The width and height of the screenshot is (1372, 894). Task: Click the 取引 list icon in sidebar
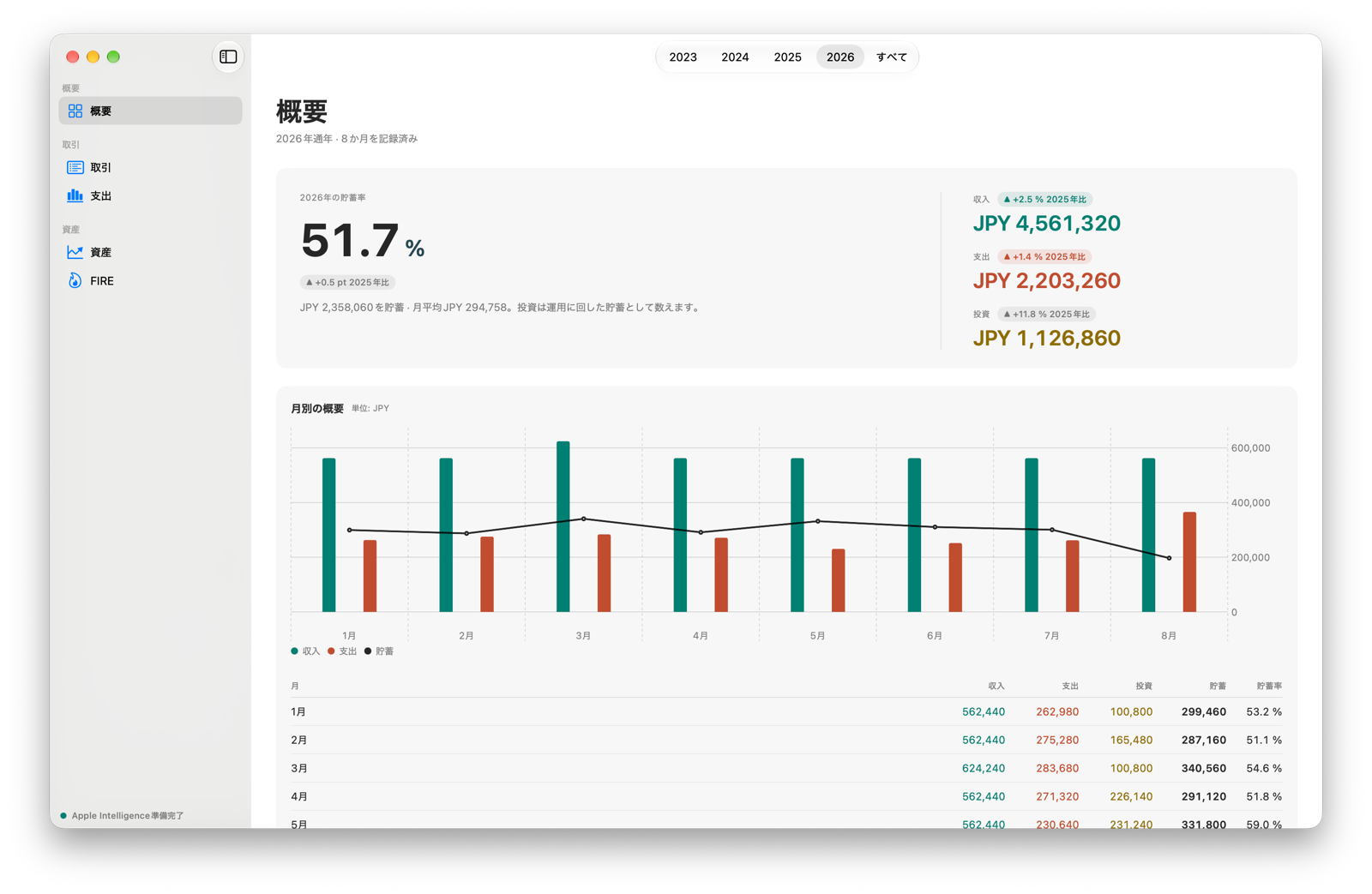point(75,167)
